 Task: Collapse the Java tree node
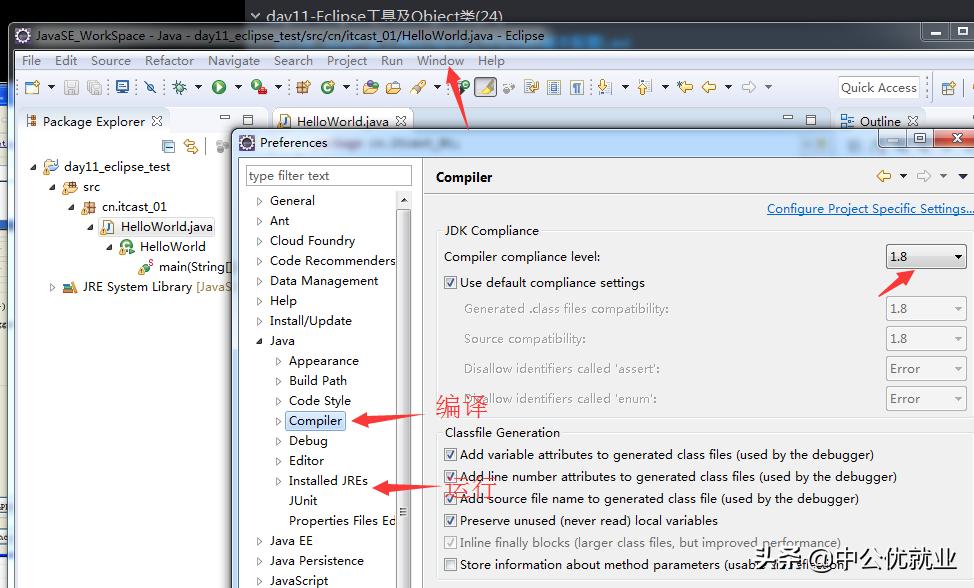tap(258, 340)
